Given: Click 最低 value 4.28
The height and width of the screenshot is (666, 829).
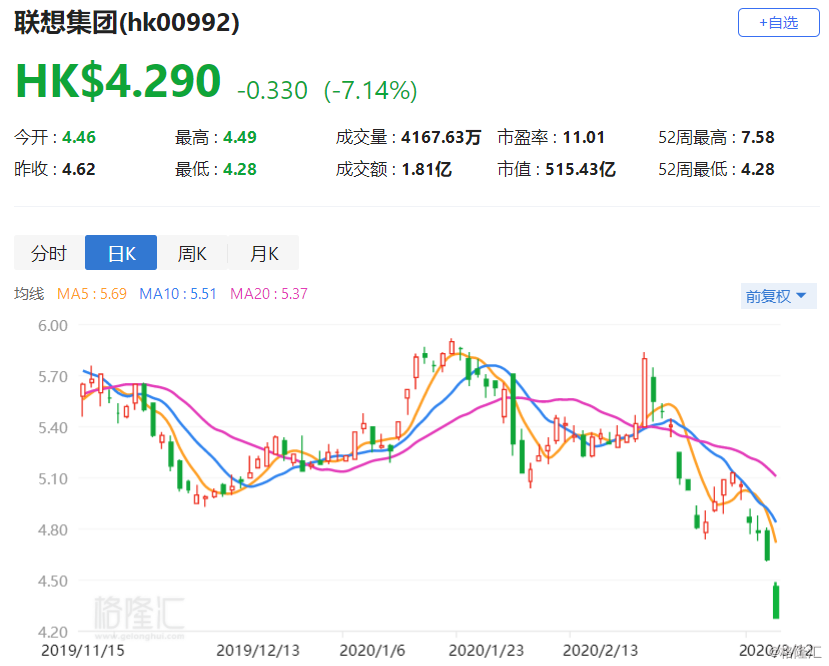Looking at the screenshot, I should pyautogui.click(x=240, y=169).
